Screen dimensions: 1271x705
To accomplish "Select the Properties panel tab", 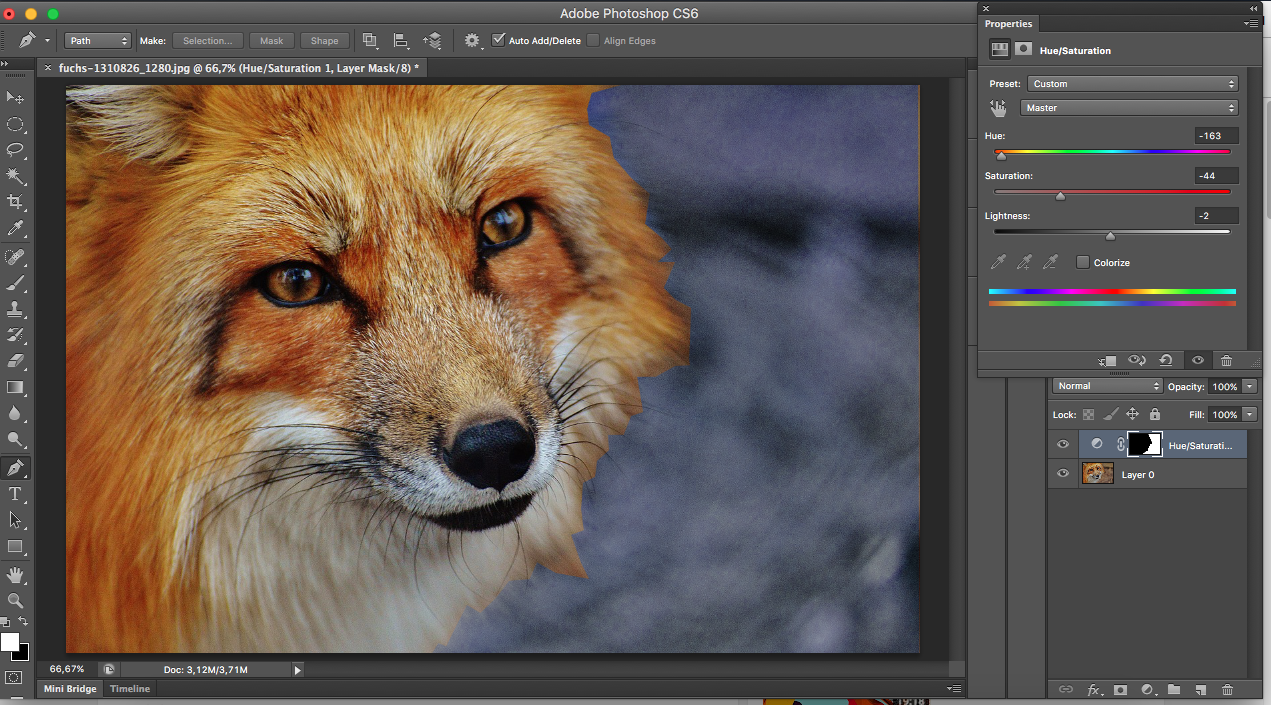I will click(1008, 23).
